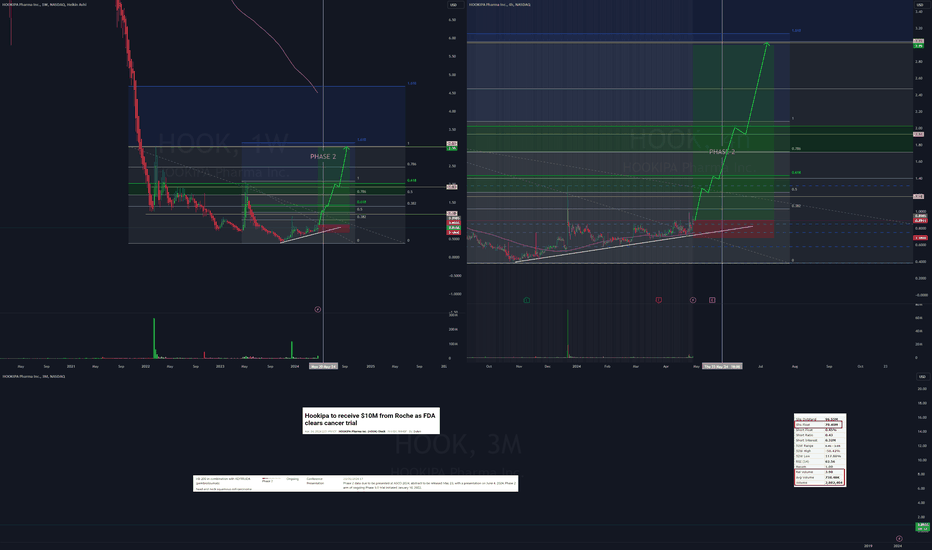Open the Hookipa $10M Roche headline image

(371, 421)
